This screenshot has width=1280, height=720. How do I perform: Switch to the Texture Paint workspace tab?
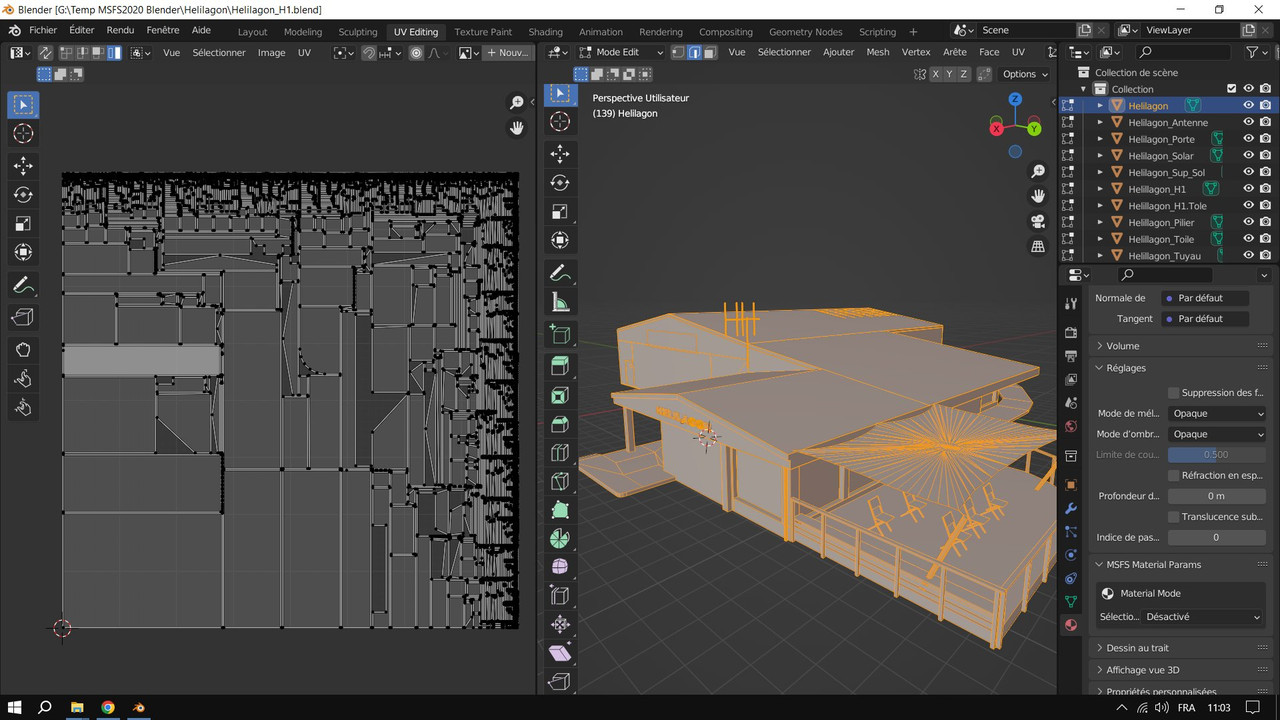click(x=483, y=32)
